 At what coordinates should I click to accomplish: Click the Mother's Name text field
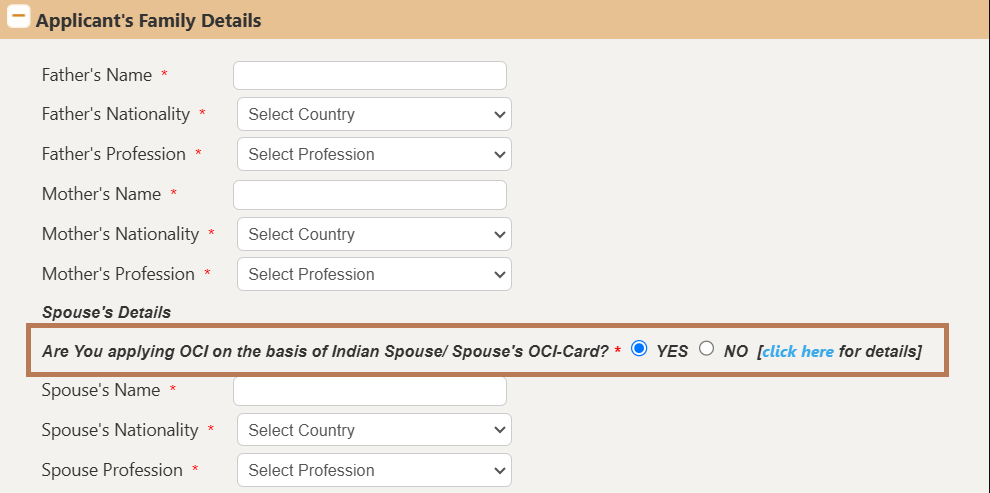[369, 194]
